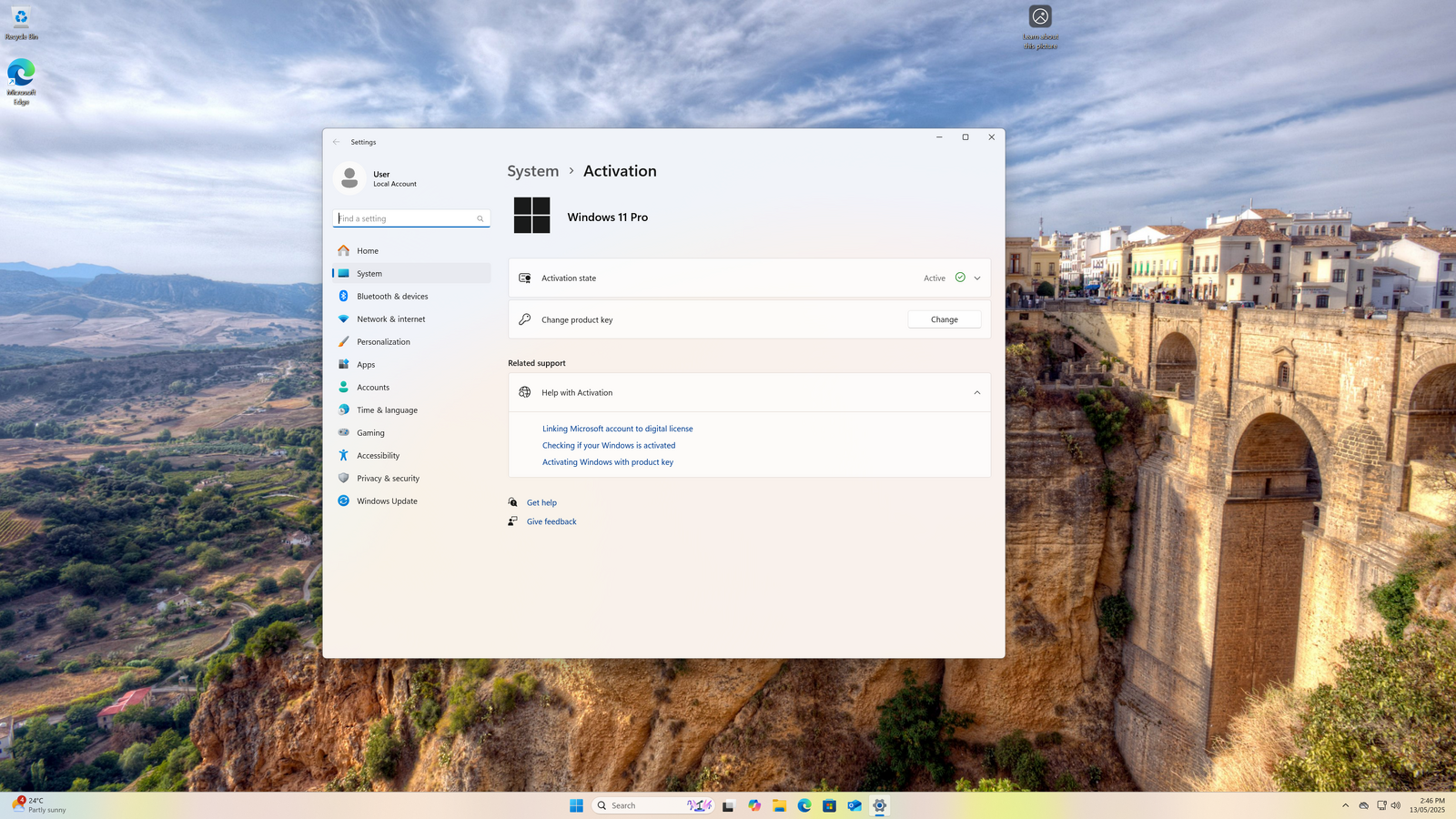Open Task View from the taskbar

coord(728,805)
